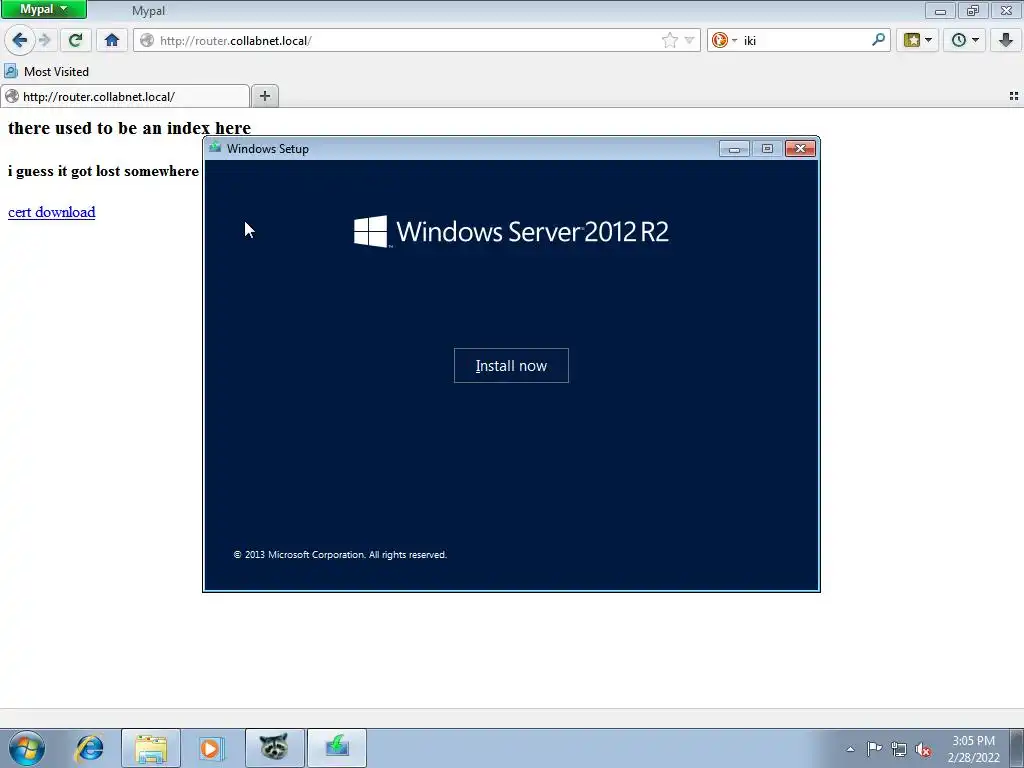Restore down the Mypal browser window

point(973,10)
